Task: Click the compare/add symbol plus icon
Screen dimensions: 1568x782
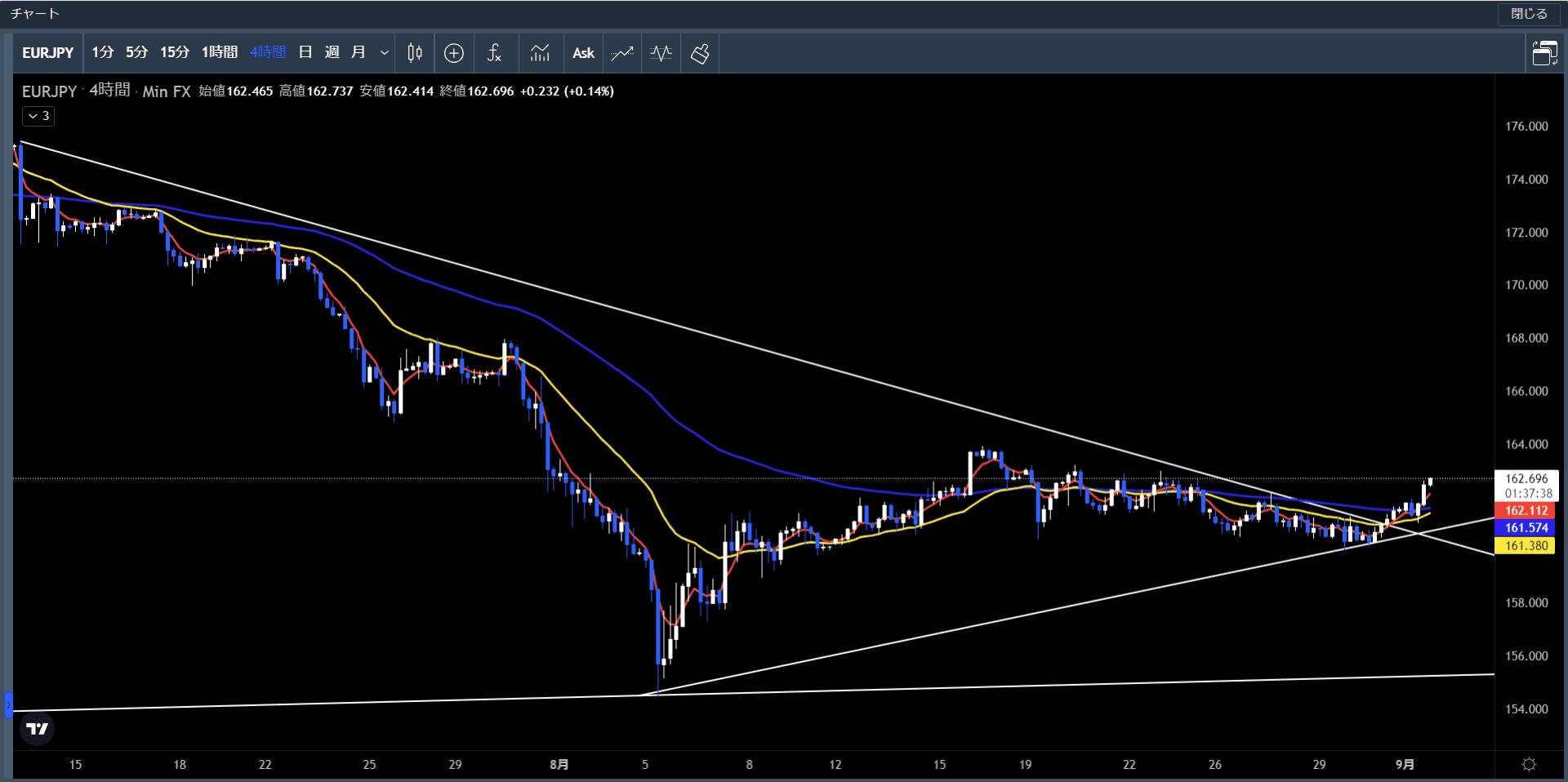Action: pyautogui.click(x=454, y=53)
